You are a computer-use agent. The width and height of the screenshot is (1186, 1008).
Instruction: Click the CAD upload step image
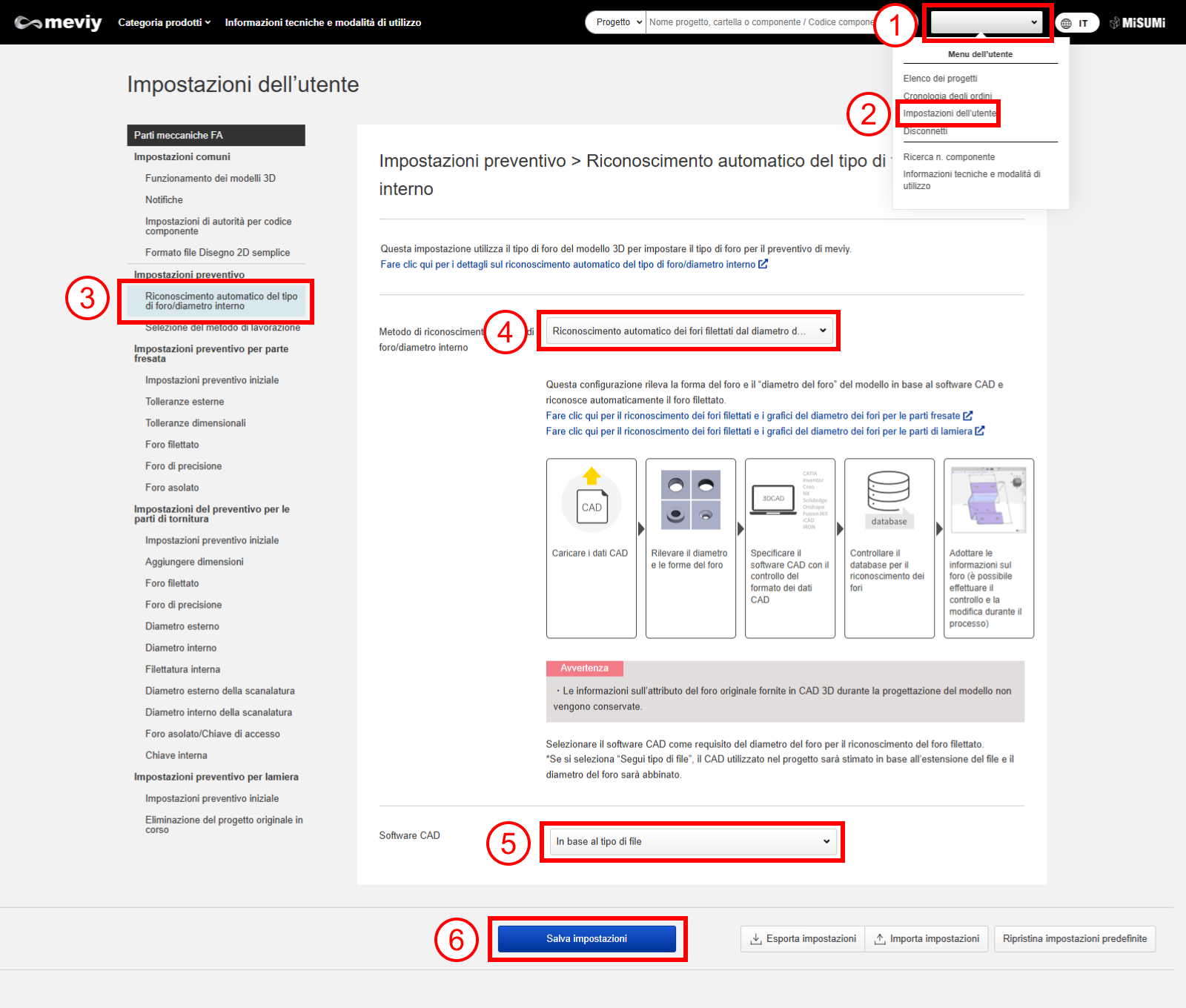[x=591, y=500]
